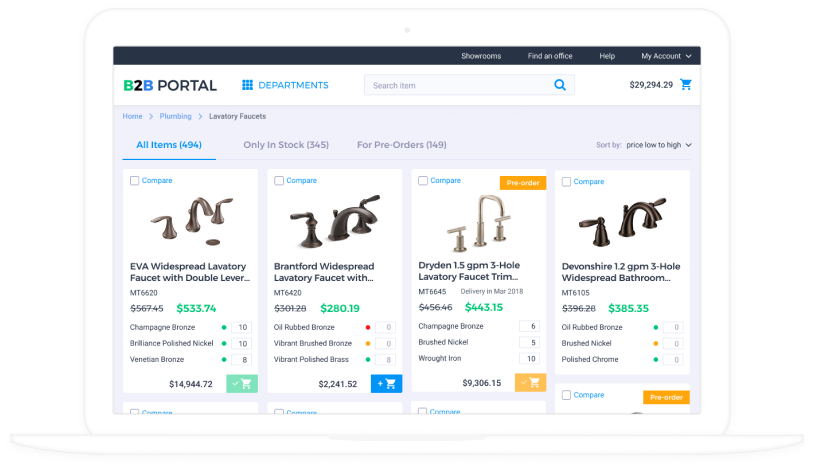Click Devonshire Brushed Nickel quantity field

click(673, 343)
